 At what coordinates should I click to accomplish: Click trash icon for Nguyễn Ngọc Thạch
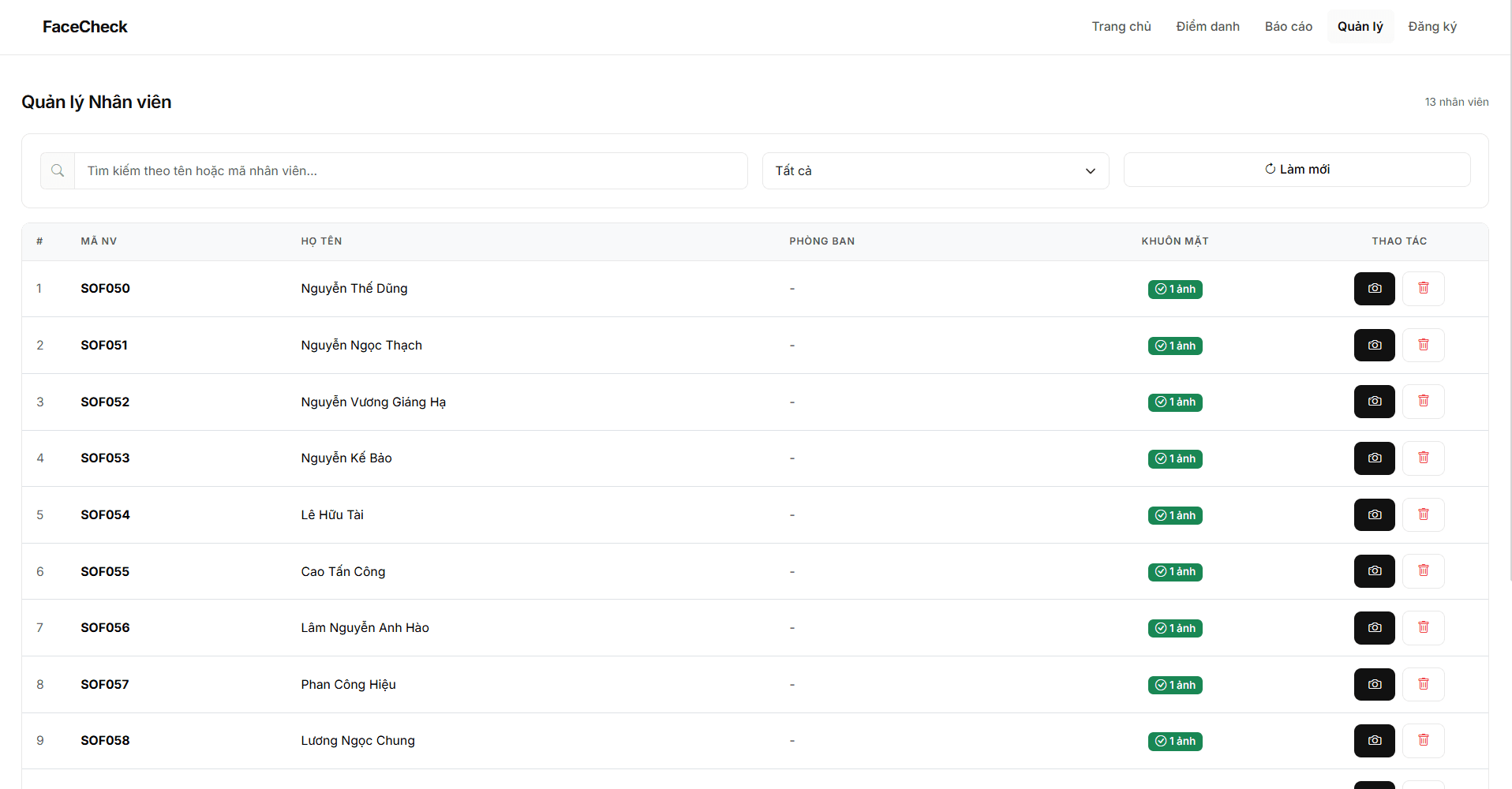click(1423, 346)
